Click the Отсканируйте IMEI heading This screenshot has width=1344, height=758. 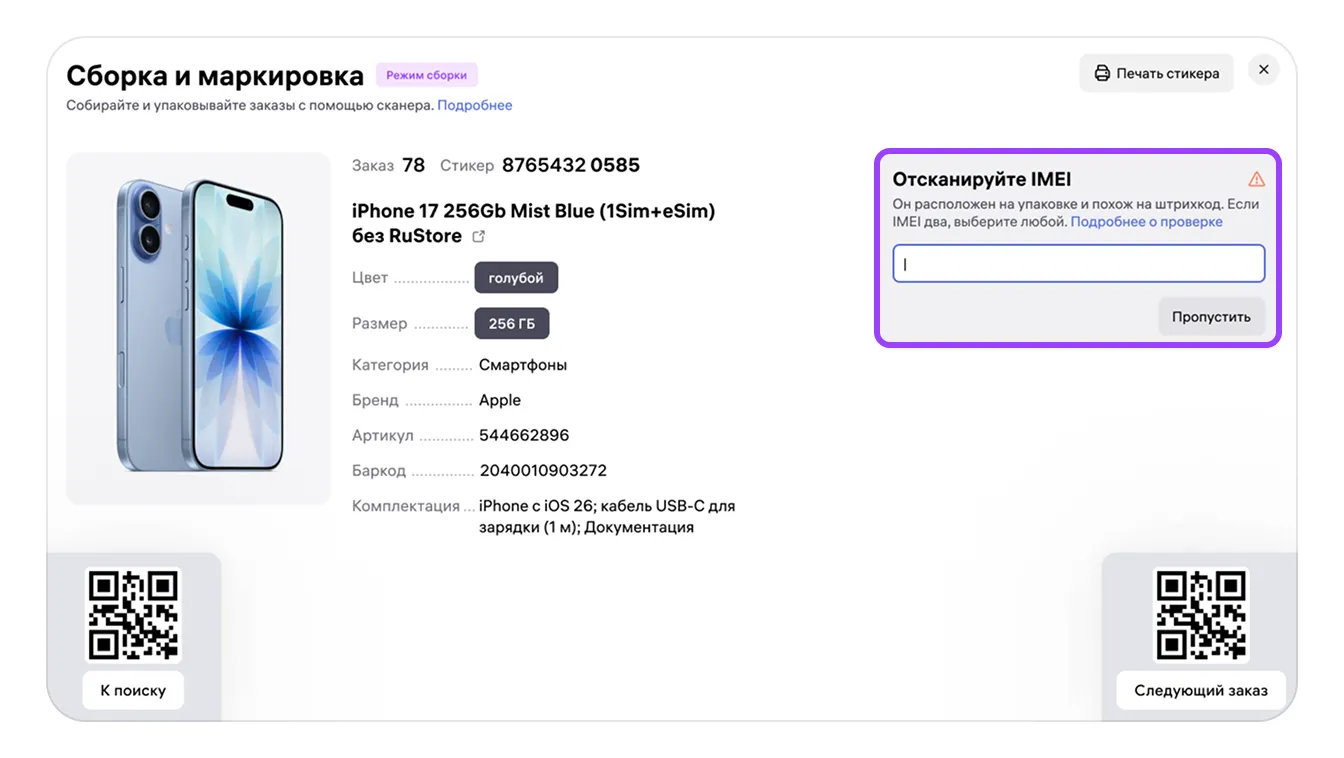982,180
